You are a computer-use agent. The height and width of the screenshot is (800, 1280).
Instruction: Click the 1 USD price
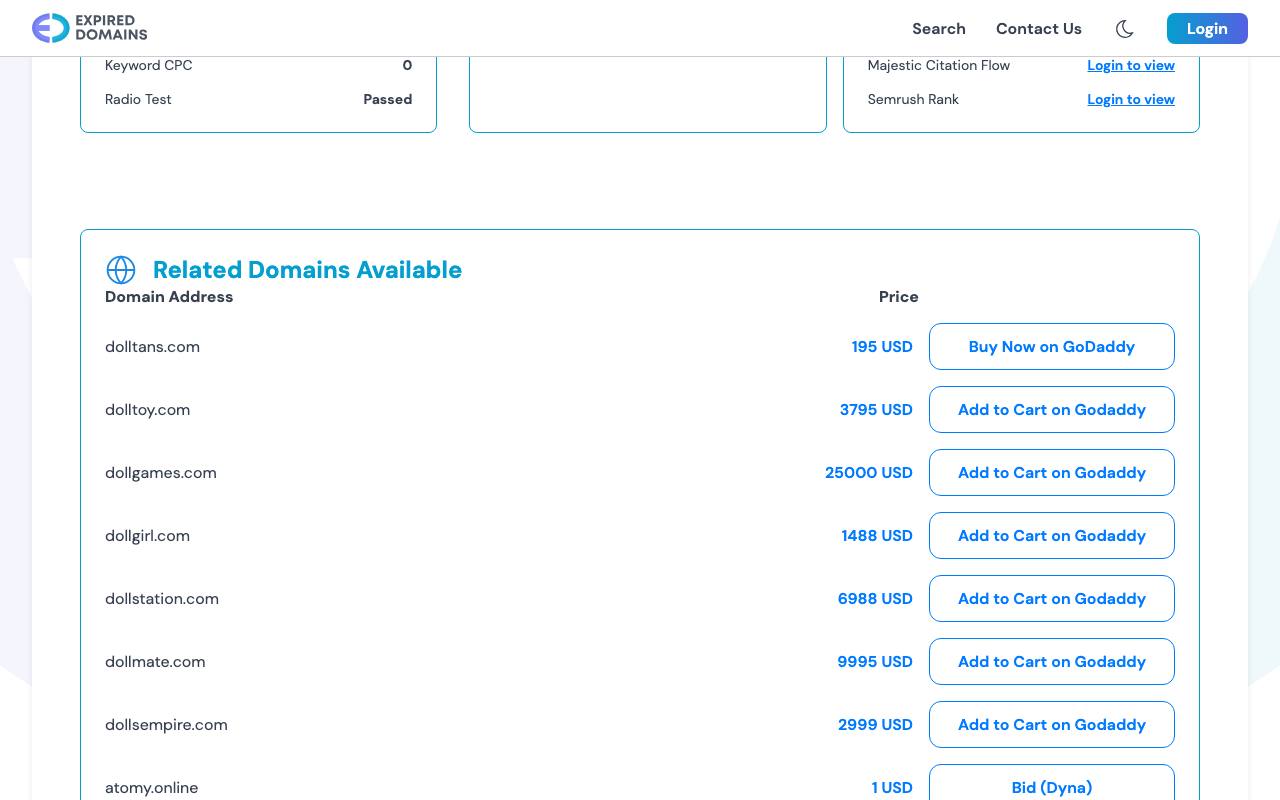[892, 788]
